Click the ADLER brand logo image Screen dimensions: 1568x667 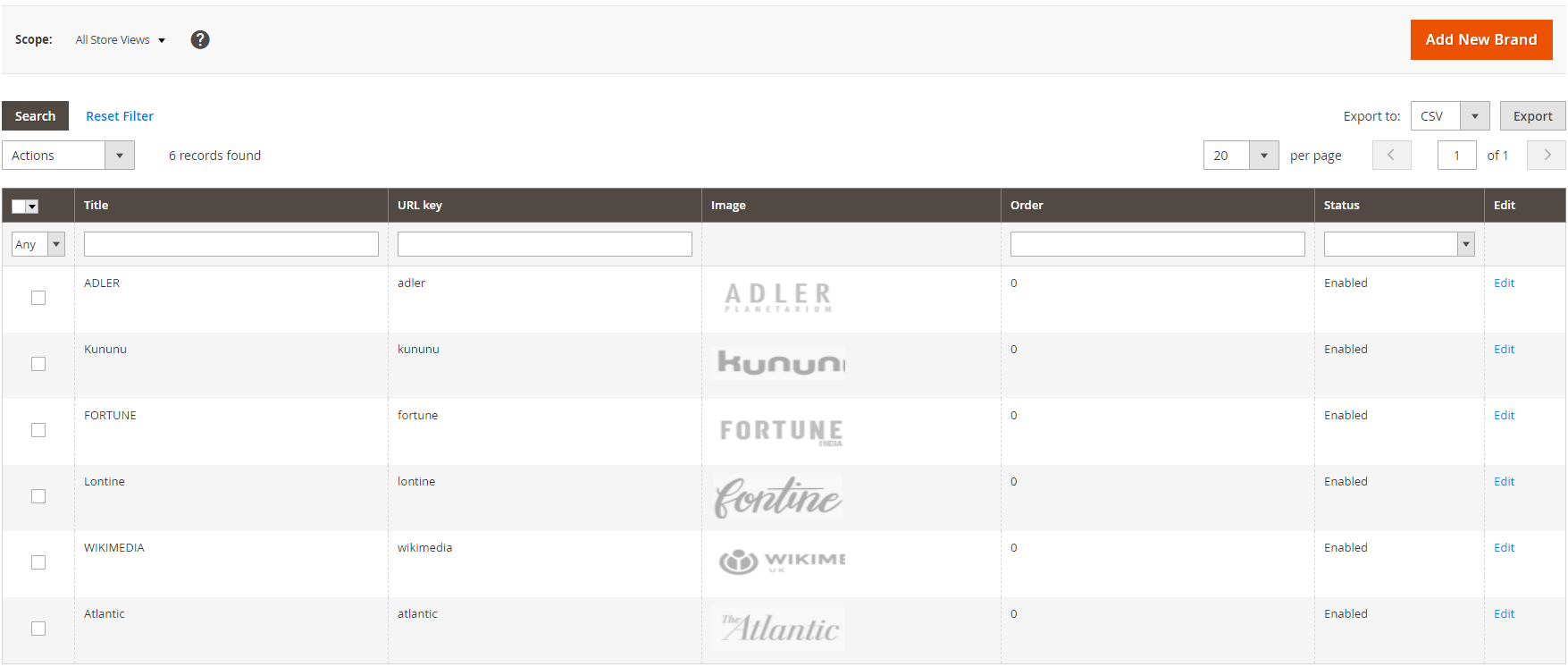[x=778, y=298]
